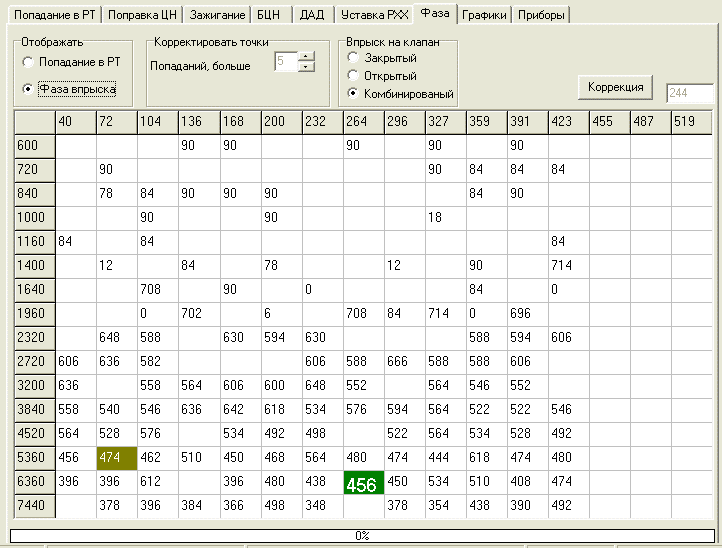Open the Поправка ЦН tab

[142, 15]
